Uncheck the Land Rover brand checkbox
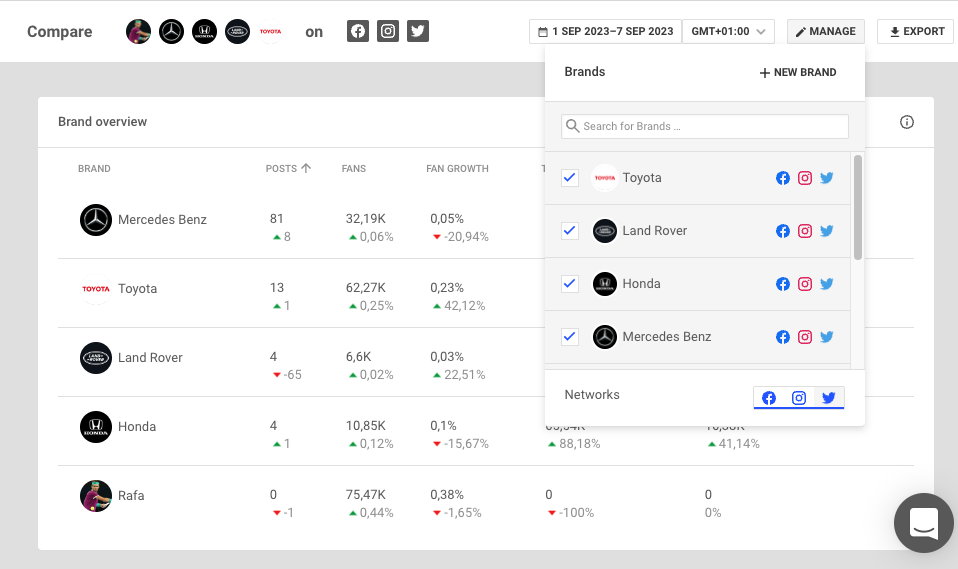Screen dimensions: 958x569 click(570, 231)
